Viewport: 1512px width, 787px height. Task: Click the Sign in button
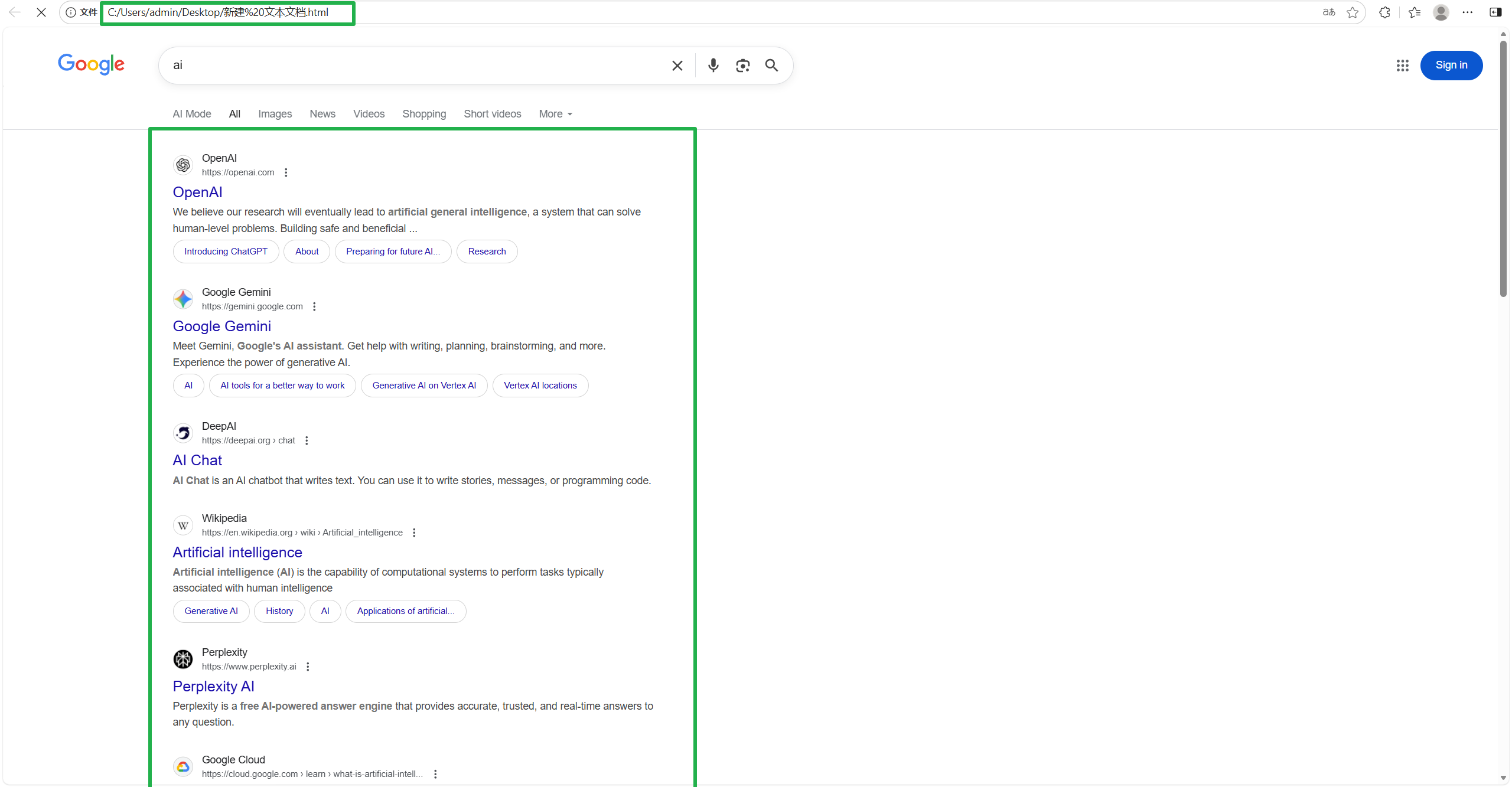(1451, 65)
